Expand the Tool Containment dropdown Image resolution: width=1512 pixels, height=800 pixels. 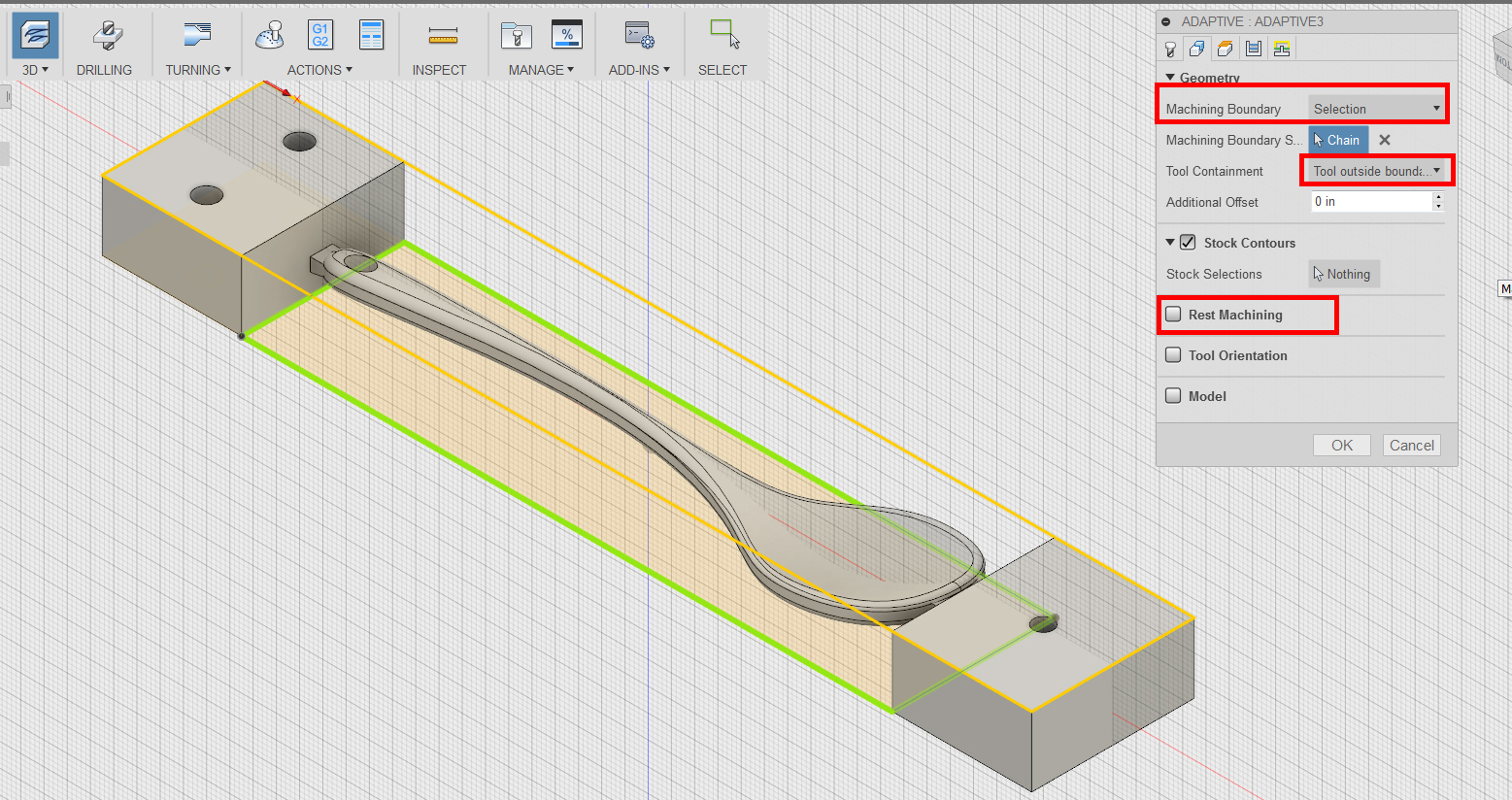click(x=1376, y=171)
